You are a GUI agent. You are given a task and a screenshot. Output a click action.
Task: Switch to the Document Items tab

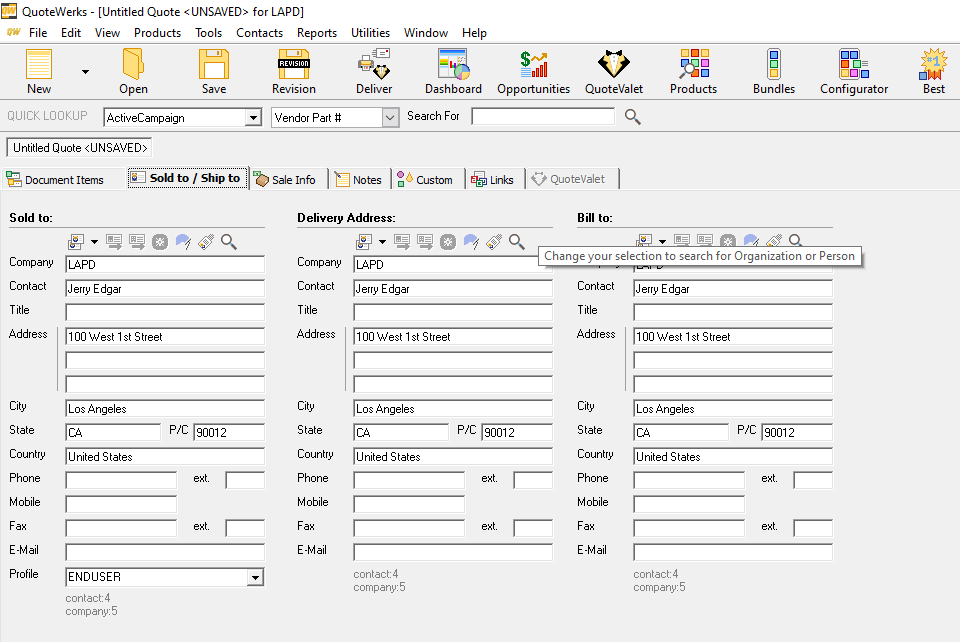pyautogui.click(x=56, y=180)
